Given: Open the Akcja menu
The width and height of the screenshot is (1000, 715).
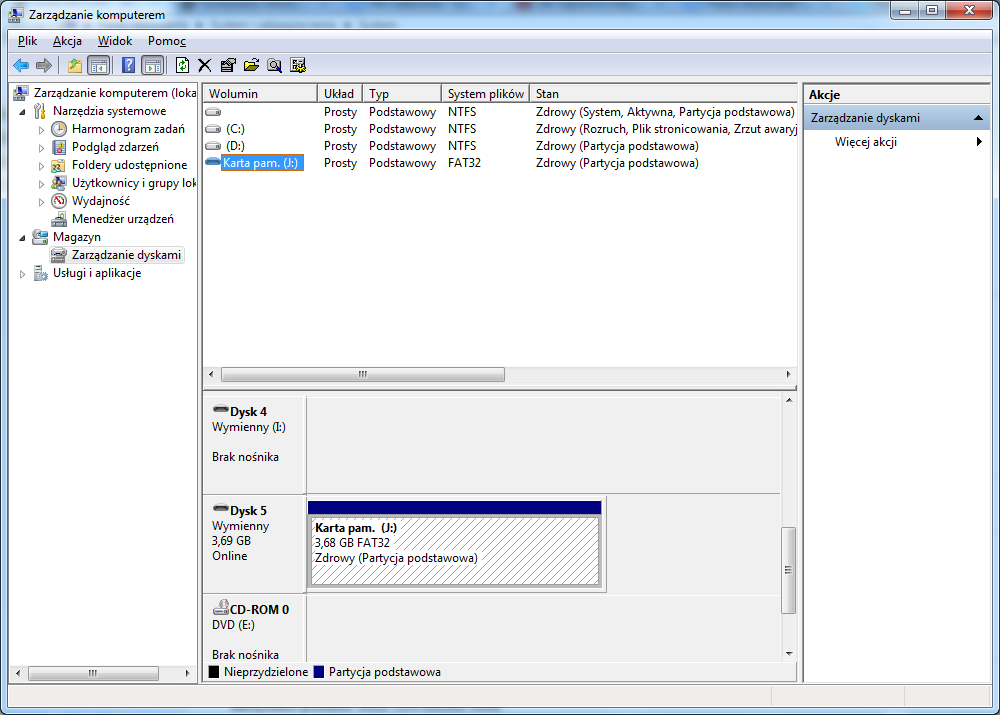Looking at the screenshot, I should 67,41.
